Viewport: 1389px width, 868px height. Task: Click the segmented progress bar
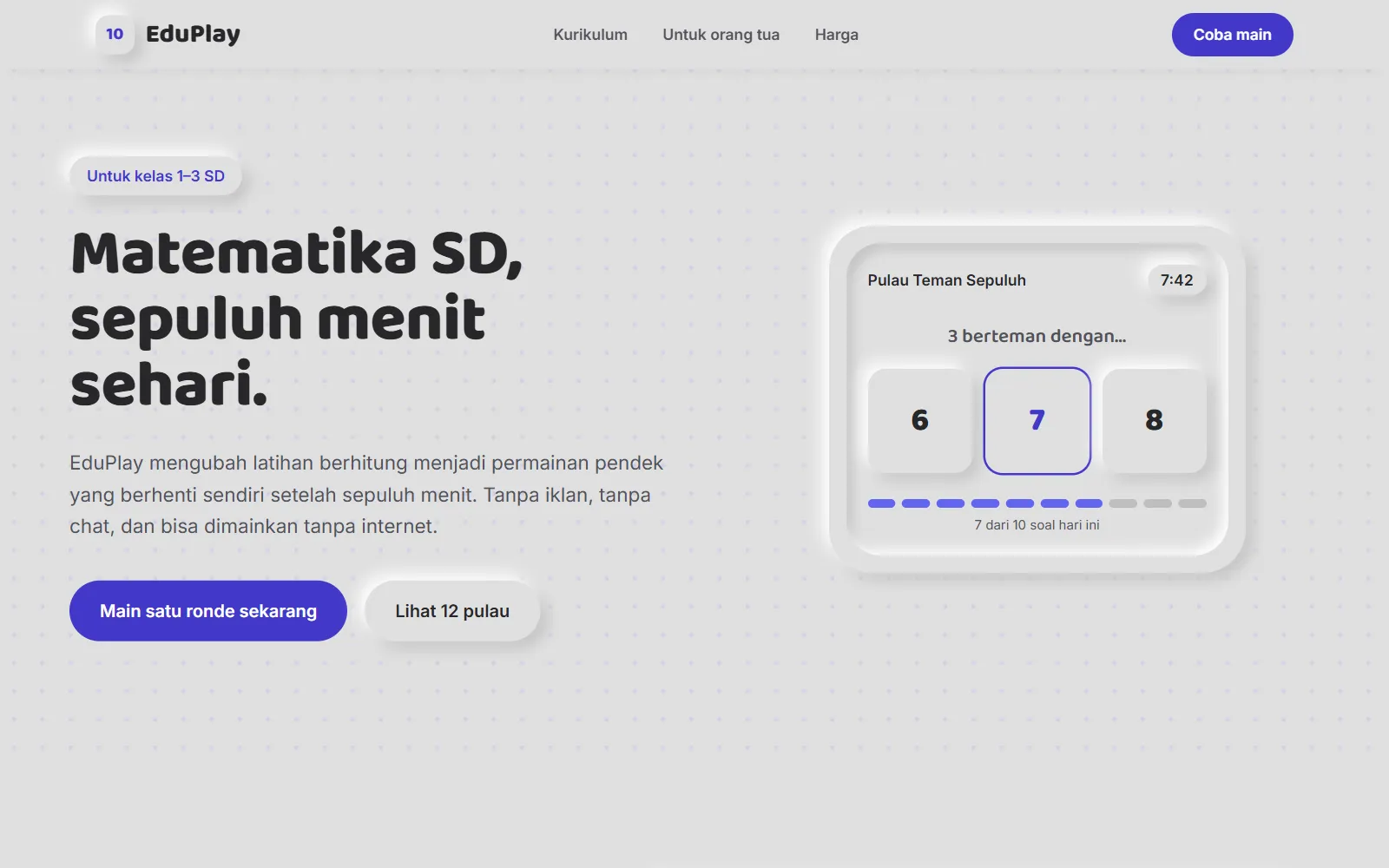[x=1037, y=503]
